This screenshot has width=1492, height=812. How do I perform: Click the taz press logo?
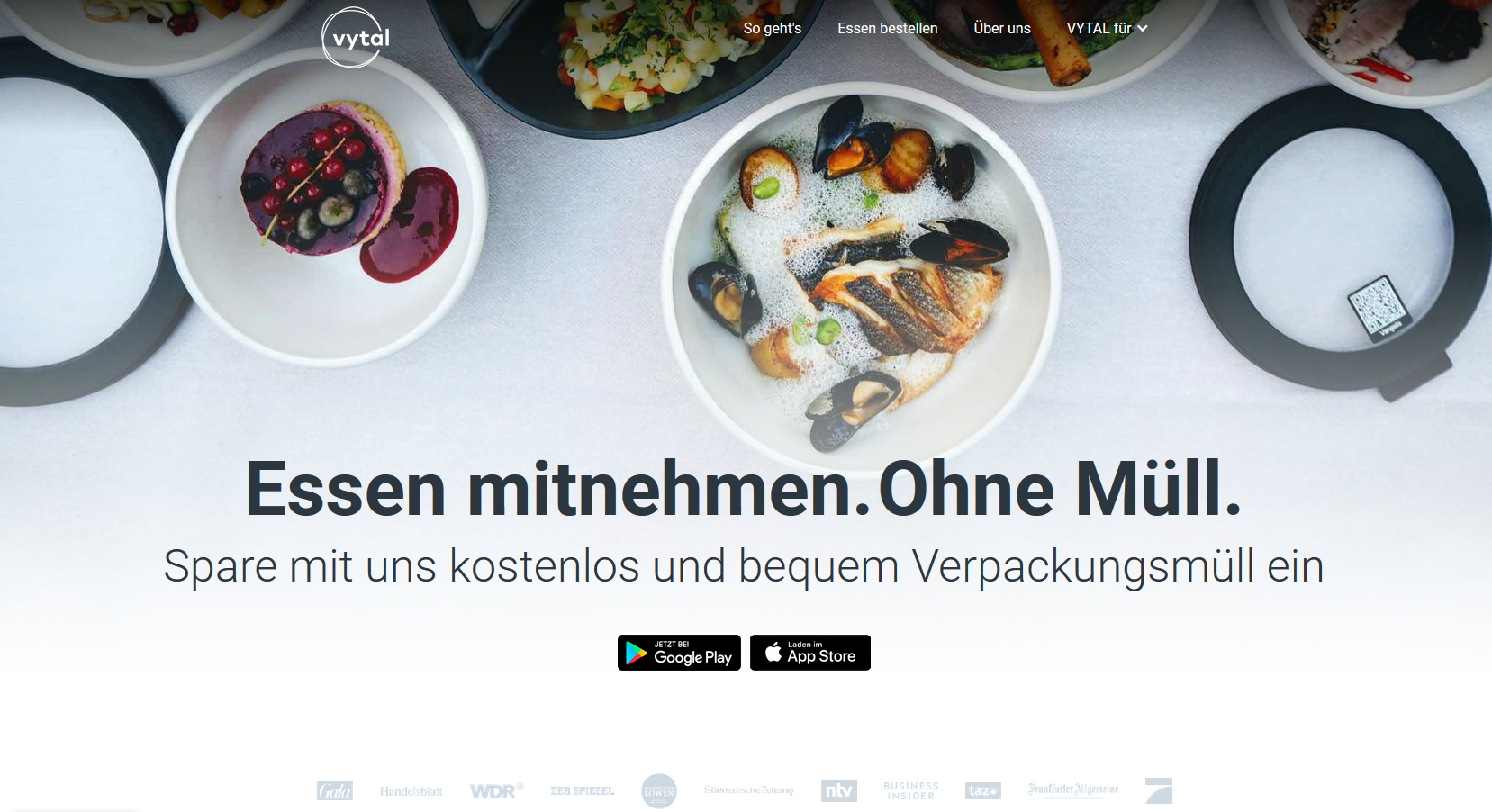tap(982, 790)
